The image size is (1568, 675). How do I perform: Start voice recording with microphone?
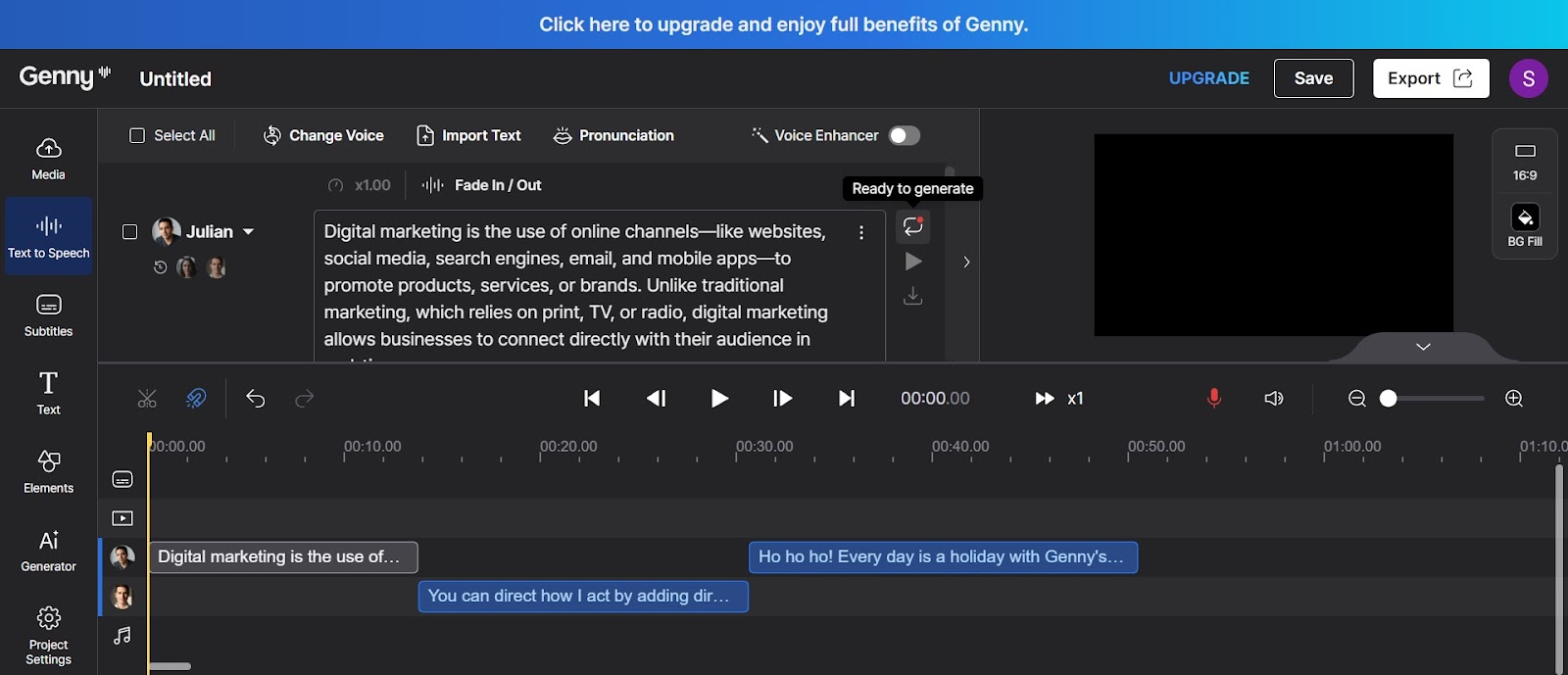1214,399
